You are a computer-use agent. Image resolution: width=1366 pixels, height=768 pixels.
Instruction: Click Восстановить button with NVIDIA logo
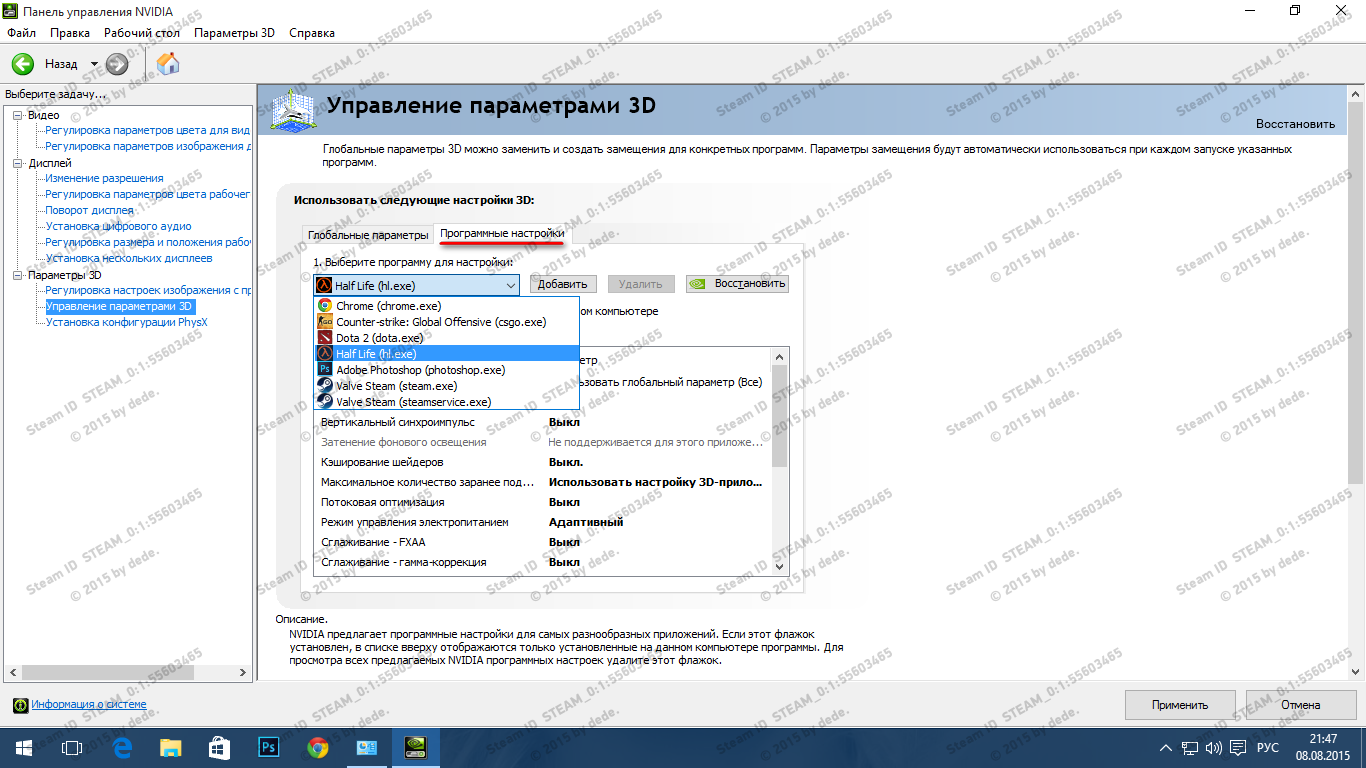coord(737,284)
